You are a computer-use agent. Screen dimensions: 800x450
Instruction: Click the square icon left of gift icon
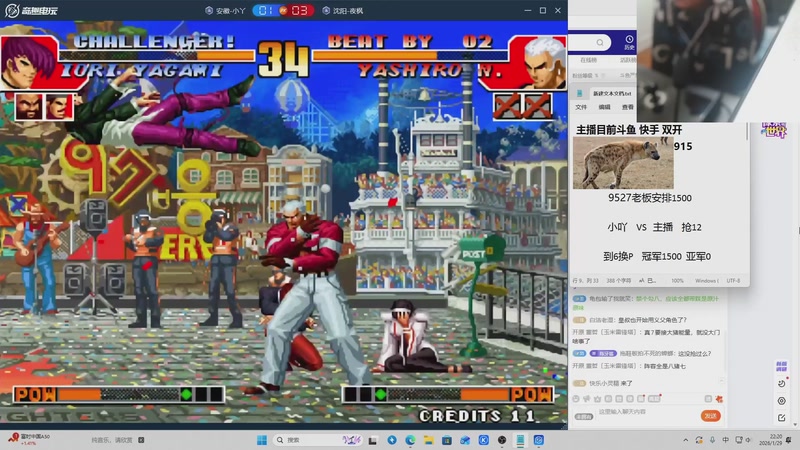tap(708, 399)
